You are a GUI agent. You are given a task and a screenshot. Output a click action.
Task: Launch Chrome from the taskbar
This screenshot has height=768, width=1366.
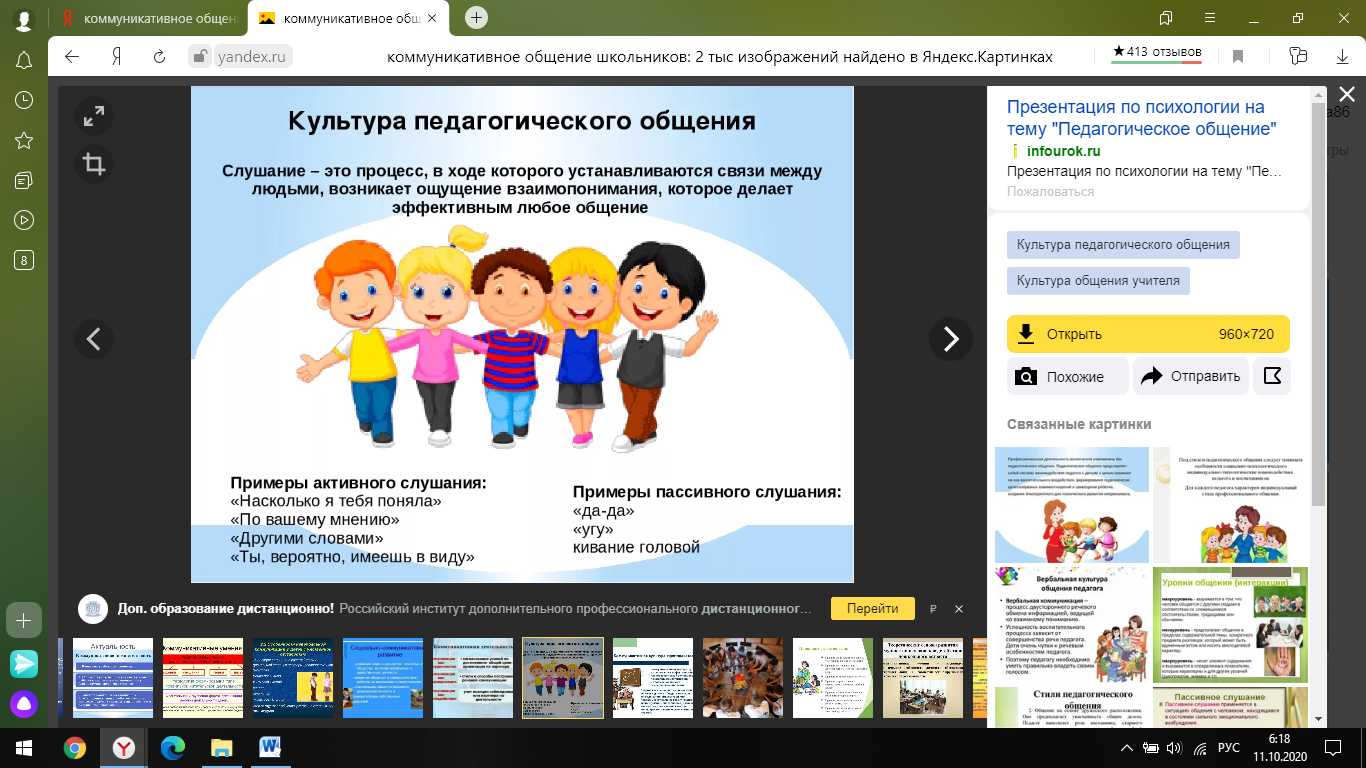coord(75,747)
